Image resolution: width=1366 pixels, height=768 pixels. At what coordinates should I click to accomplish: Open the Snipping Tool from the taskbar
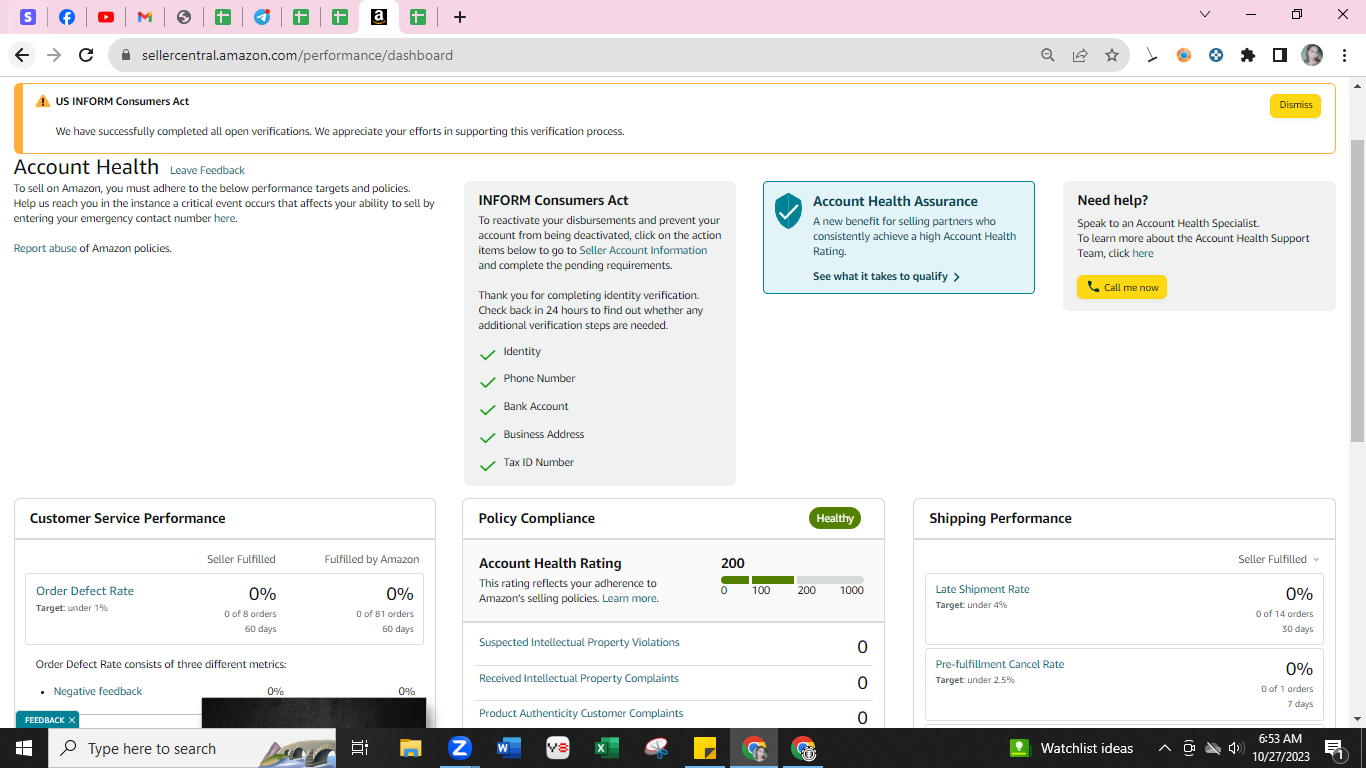tap(656, 748)
